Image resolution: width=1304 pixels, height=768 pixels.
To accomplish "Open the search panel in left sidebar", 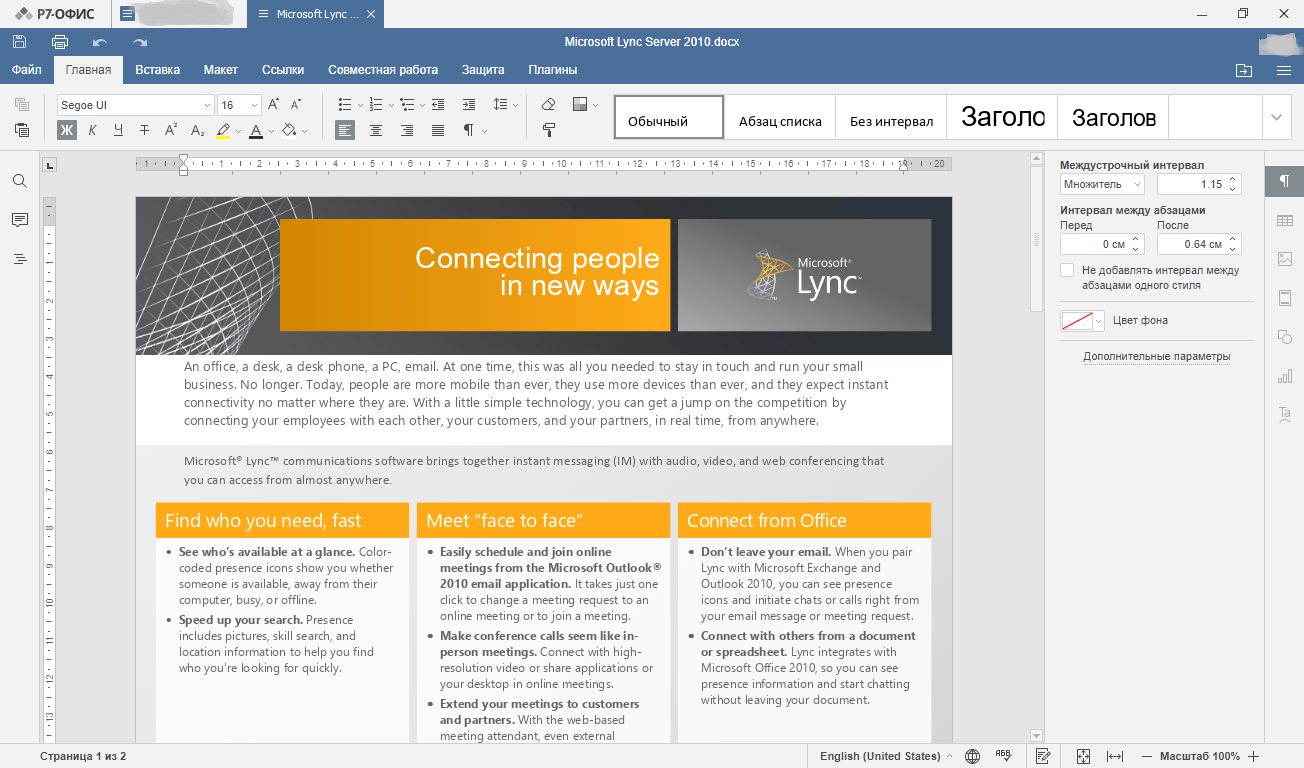I will tap(20, 181).
